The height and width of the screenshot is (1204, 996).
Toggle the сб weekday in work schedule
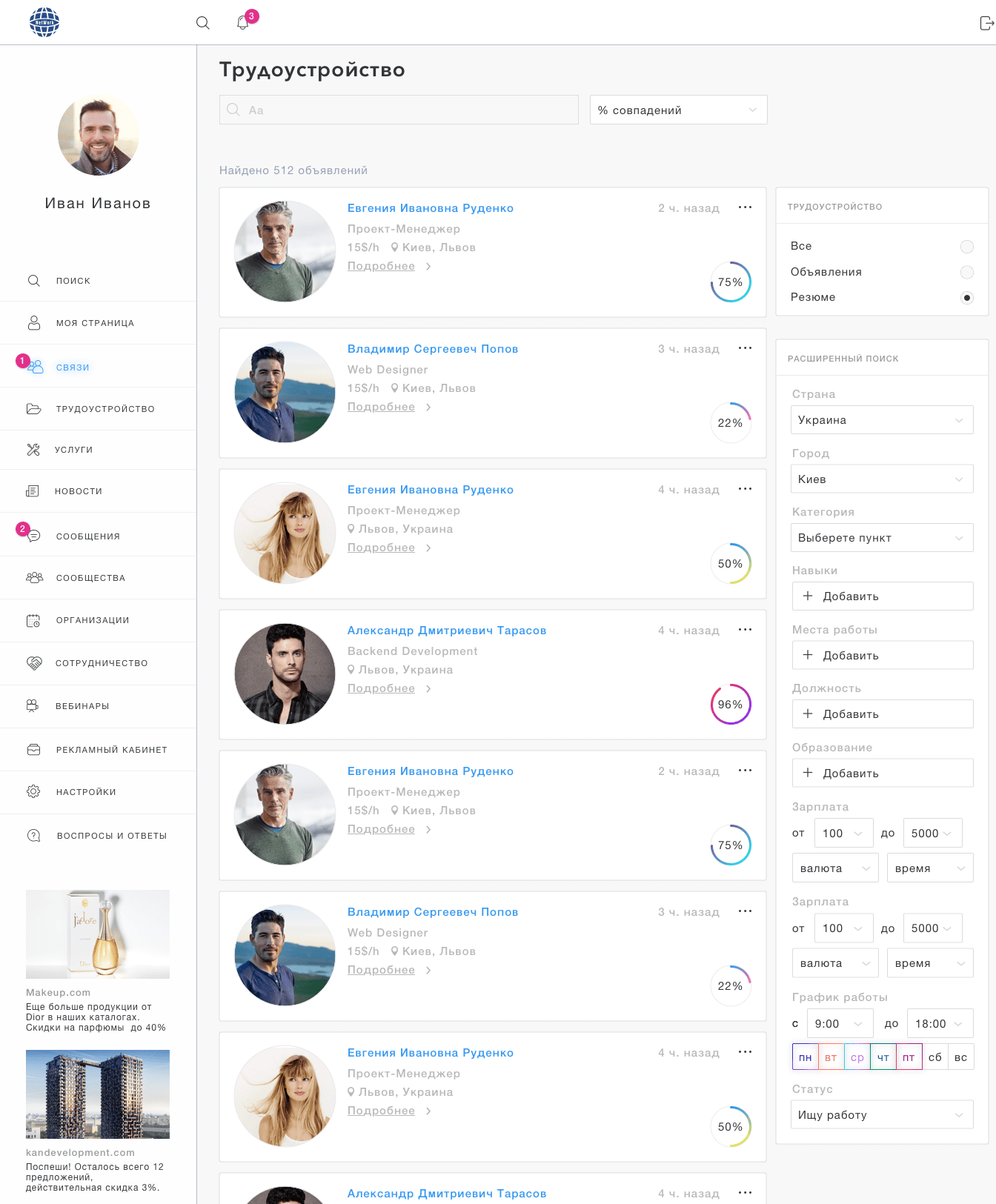pyautogui.click(x=934, y=1057)
